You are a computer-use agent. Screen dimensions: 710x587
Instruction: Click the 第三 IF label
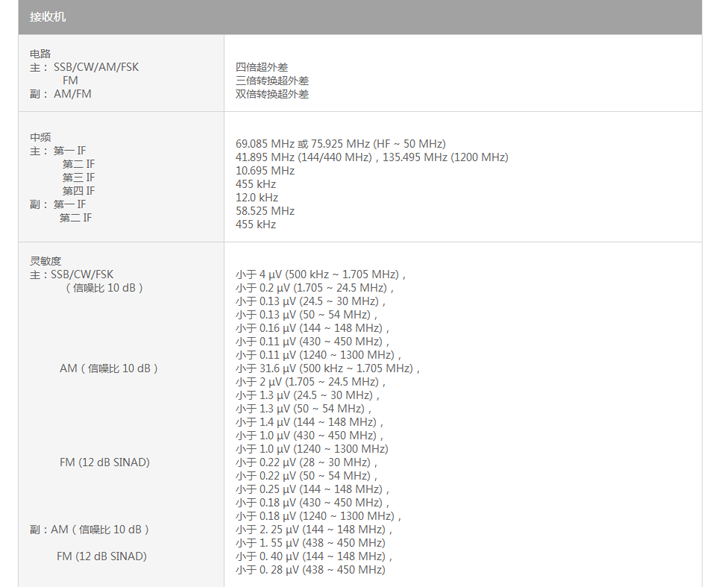pos(79,177)
